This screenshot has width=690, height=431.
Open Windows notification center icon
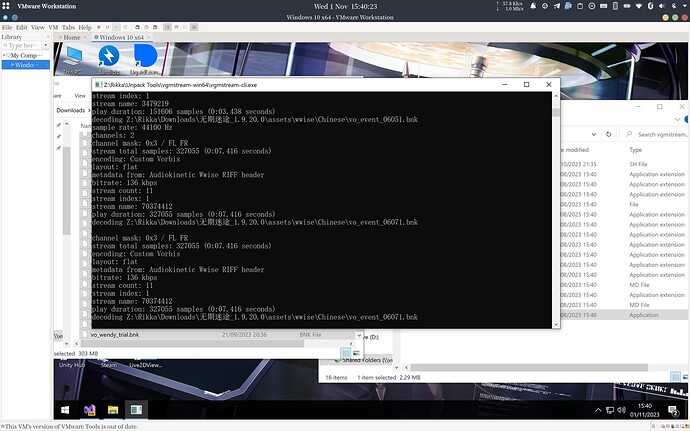pyautogui.click(x=673, y=410)
